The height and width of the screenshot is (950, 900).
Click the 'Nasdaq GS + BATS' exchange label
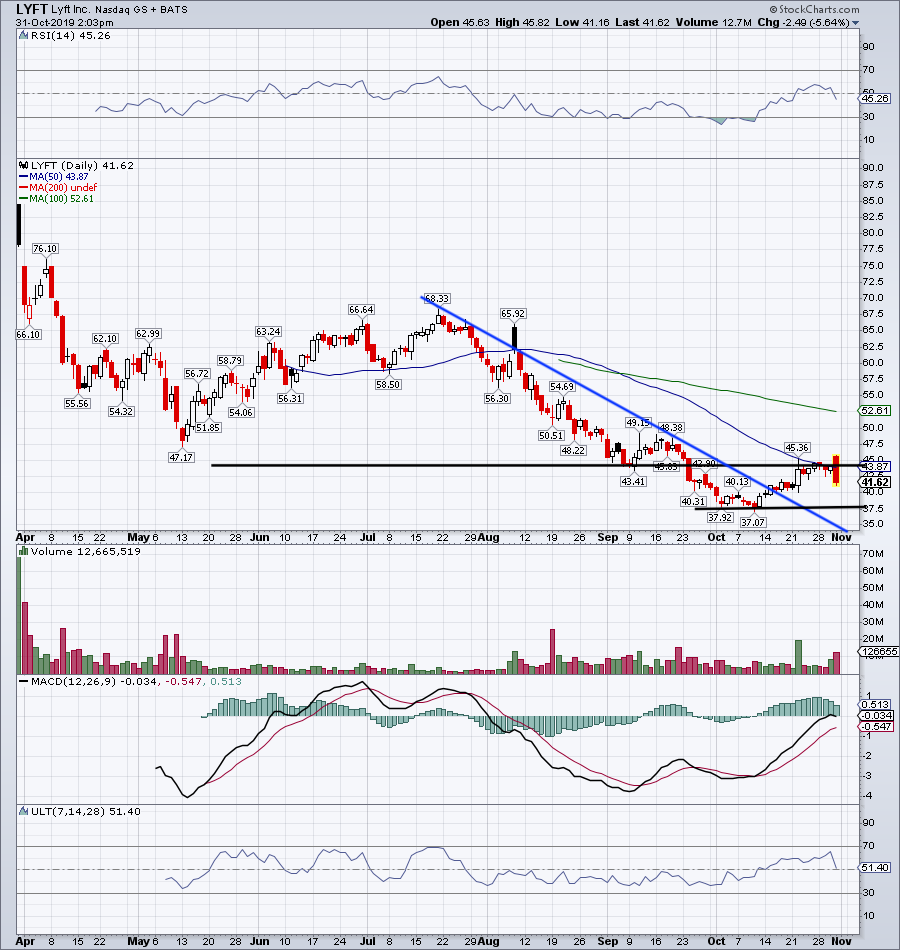(x=141, y=10)
